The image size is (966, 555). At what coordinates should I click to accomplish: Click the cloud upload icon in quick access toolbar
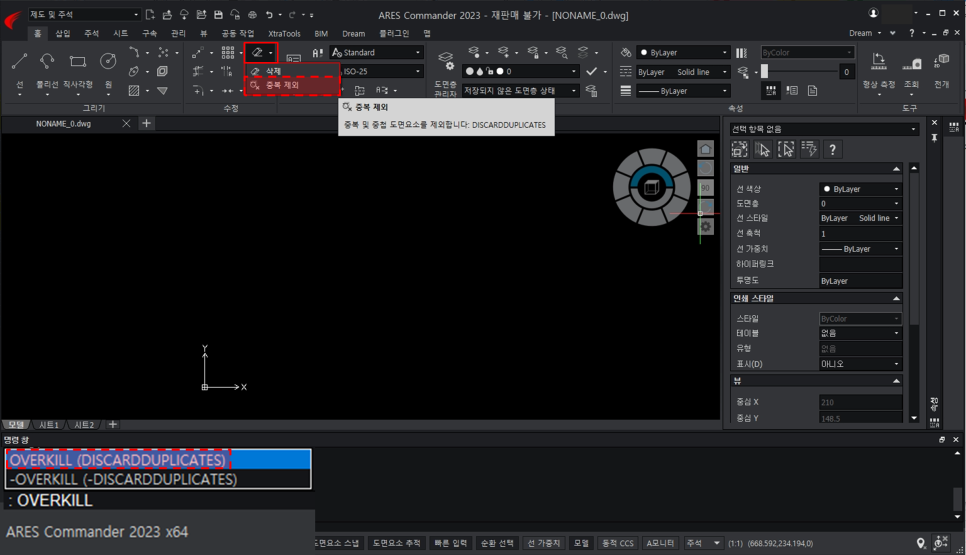(184, 15)
